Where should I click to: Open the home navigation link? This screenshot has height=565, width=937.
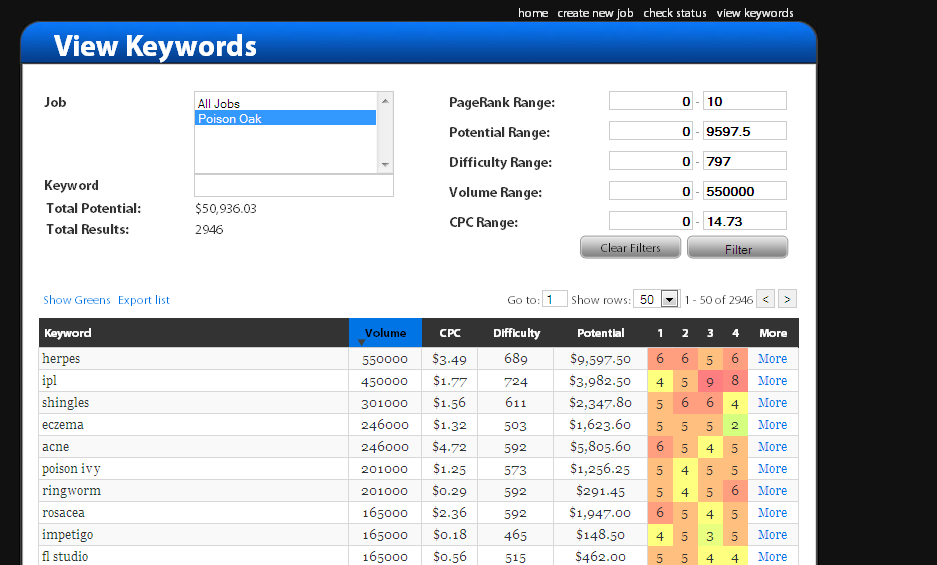pos(532,13)
